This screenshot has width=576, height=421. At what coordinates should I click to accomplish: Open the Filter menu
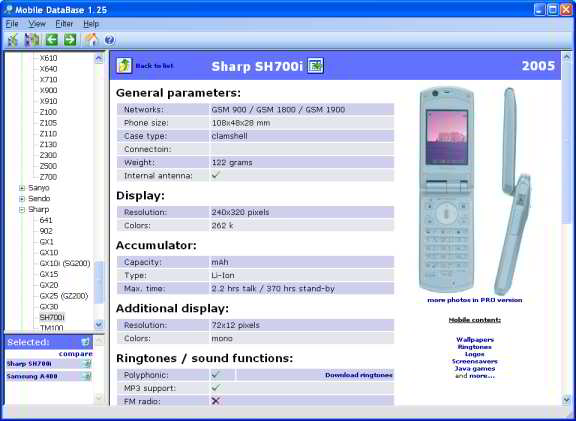[x=64, y=24]
